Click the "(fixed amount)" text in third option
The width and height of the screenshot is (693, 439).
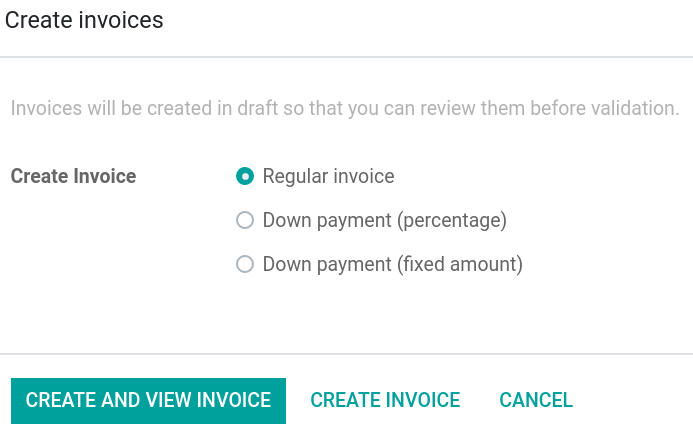[460, 265]
